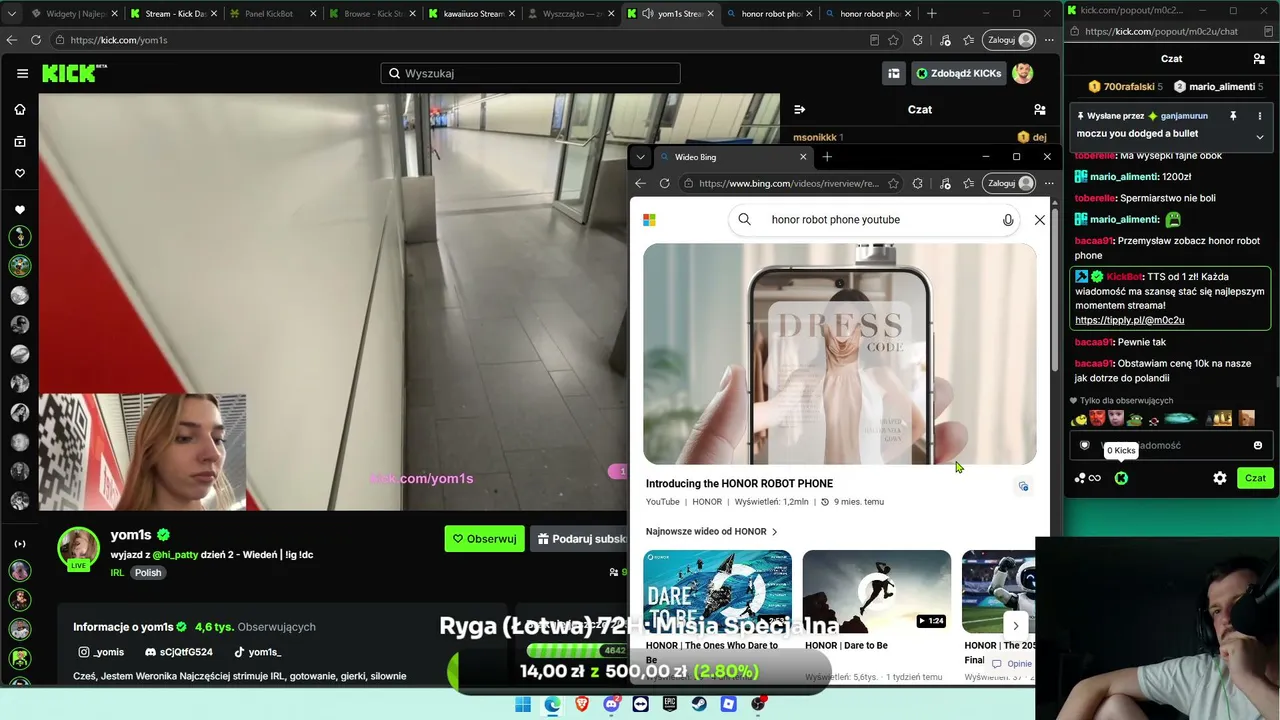
Task: Open the emoji picker in popout chat
Action: tap(1258, 445)
